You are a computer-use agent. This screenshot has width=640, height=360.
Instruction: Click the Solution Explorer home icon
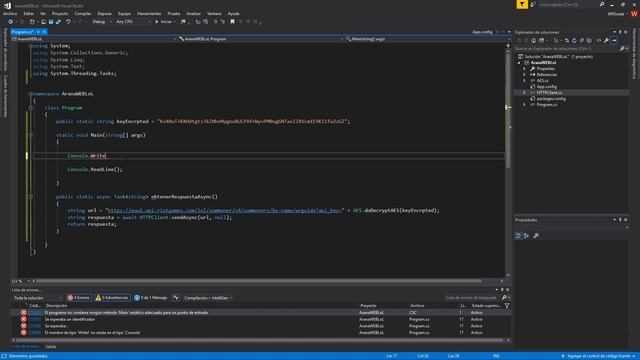[533, 40]
